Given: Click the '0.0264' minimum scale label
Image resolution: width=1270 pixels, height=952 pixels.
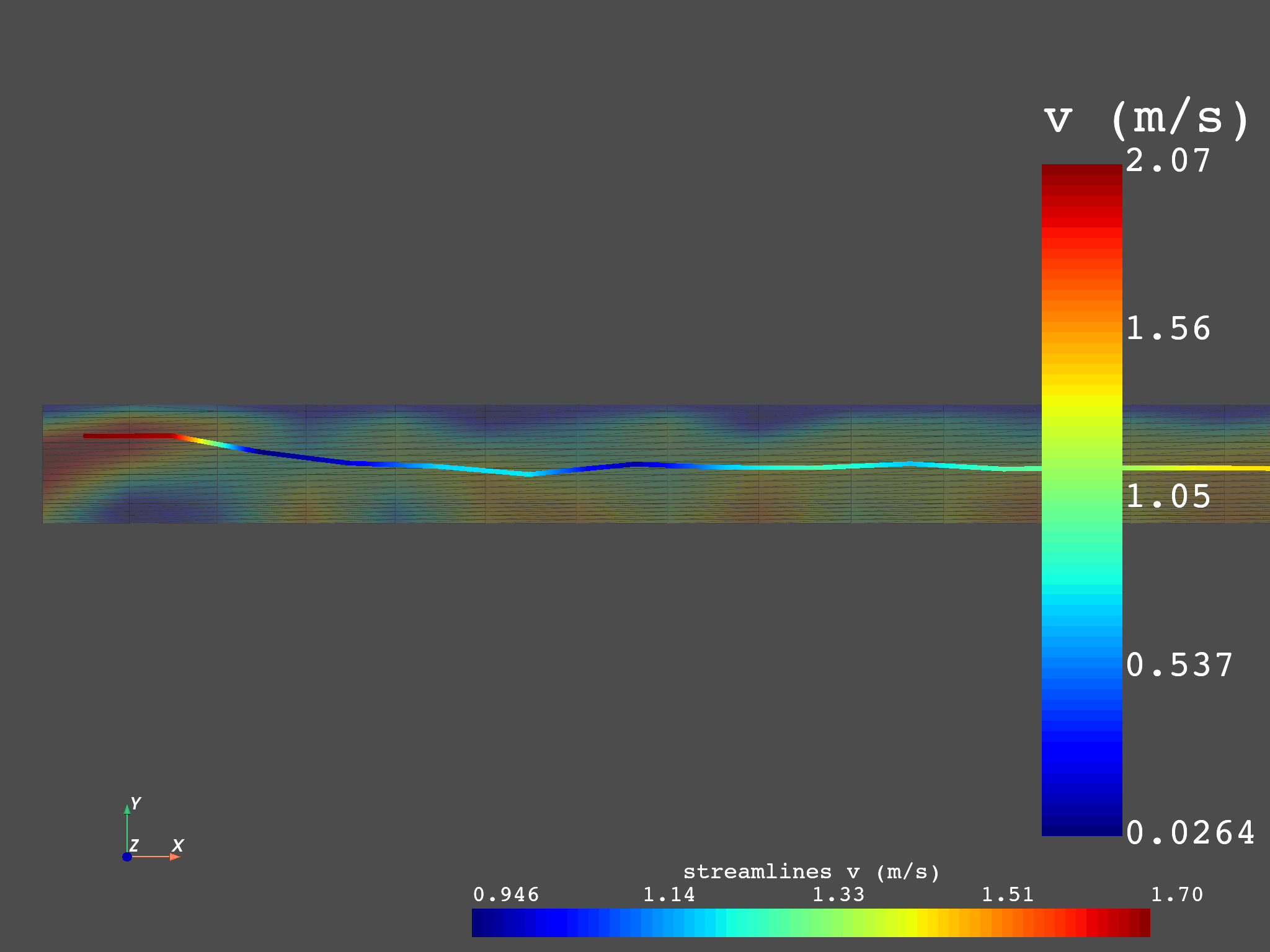Looking at the screenshot, I should (1190, 833).
